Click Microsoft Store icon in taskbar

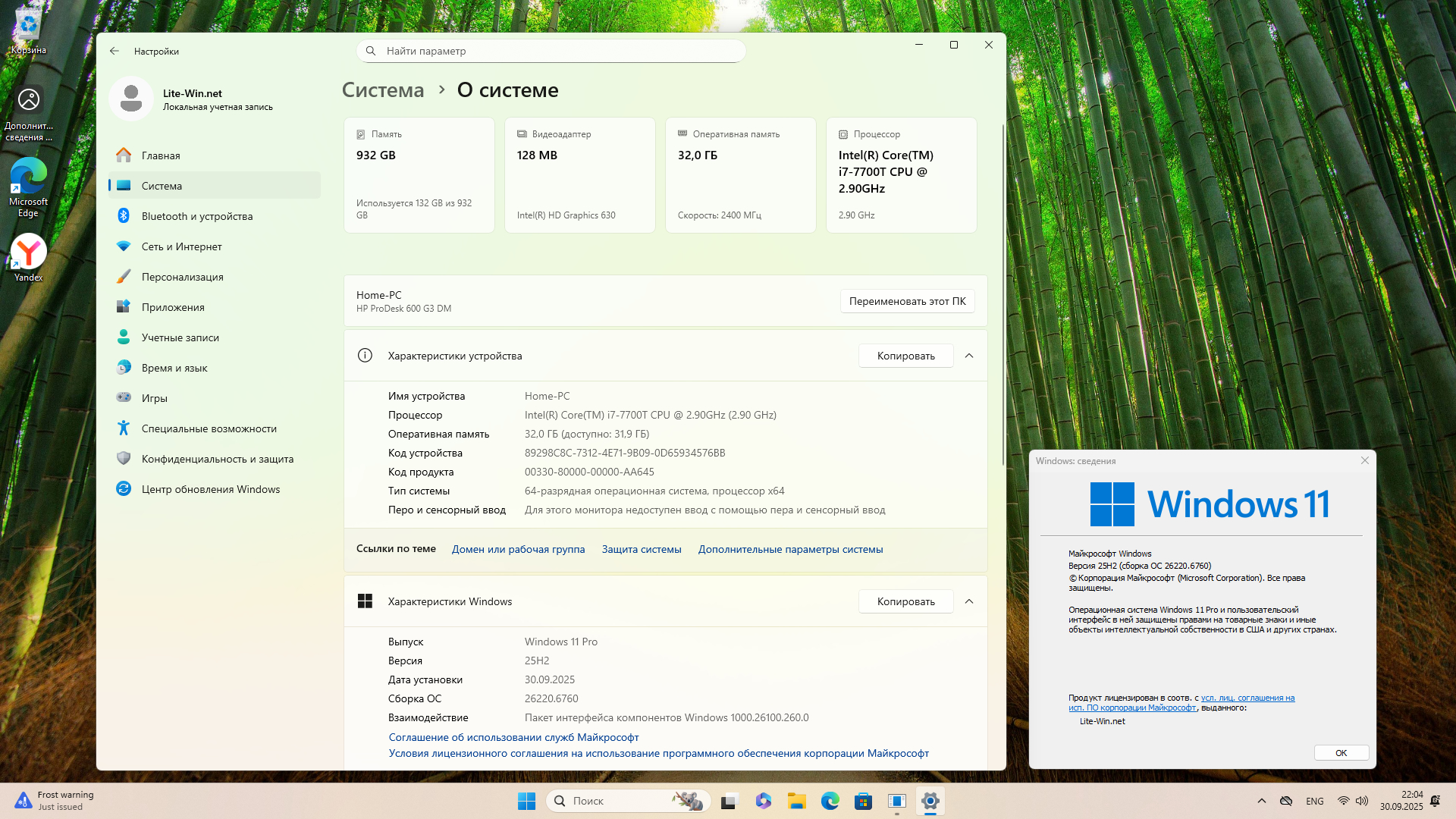point(863,801)
